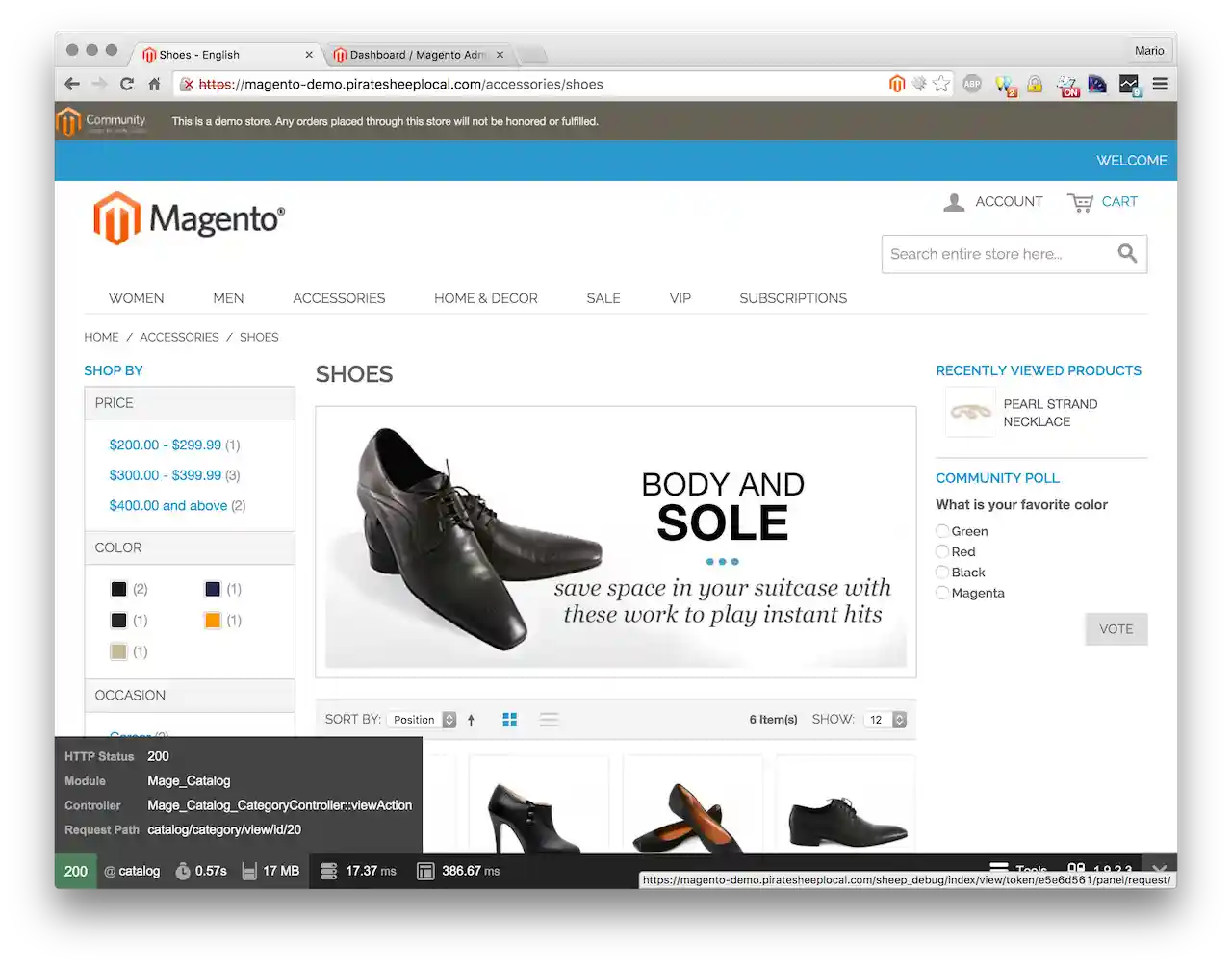Switch to grid view mode
Image resolution: width=1232 pixels, height=967 pixels.
point(510,720)
